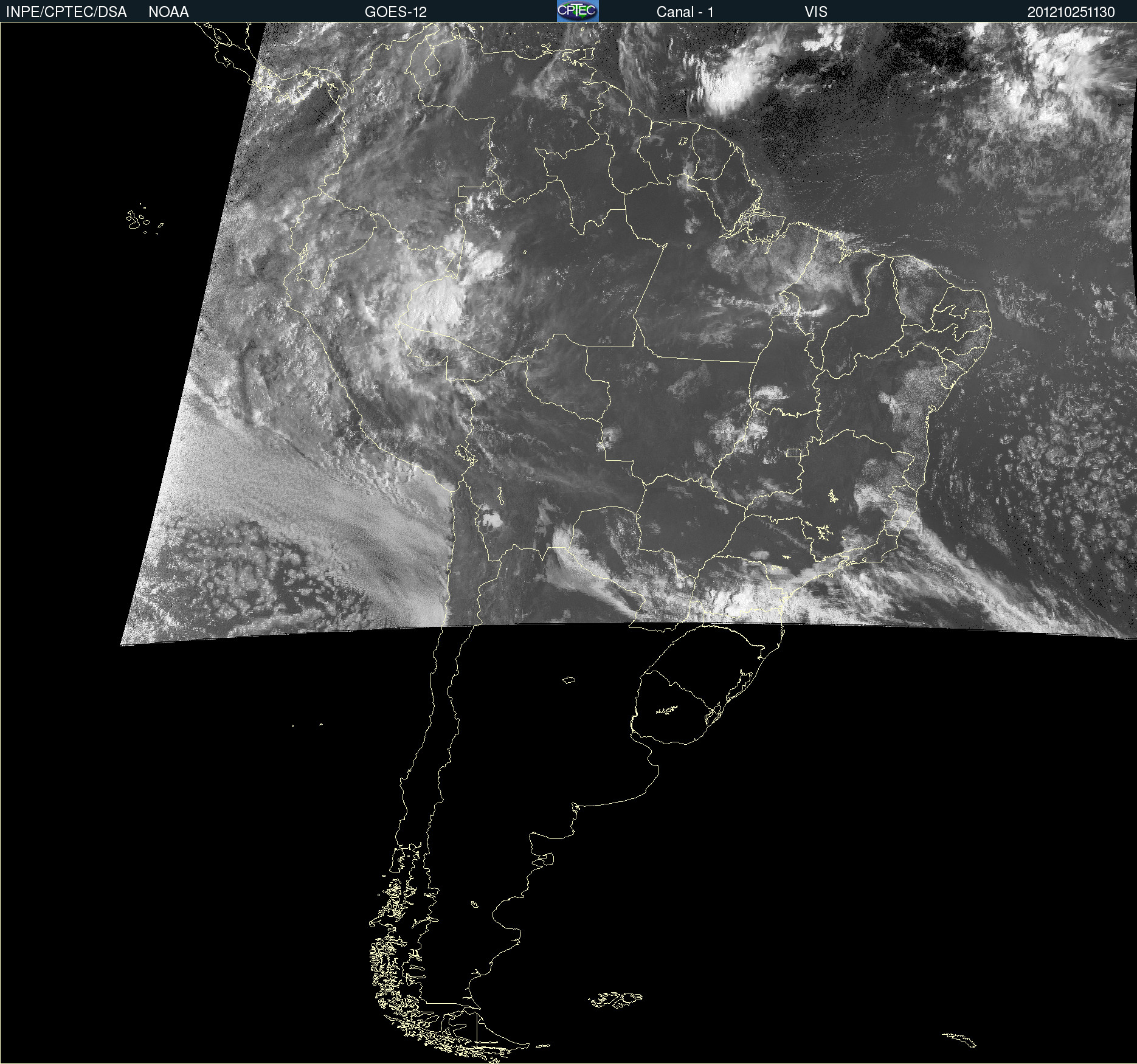
Task: Click the NOAA label in header
Action: click(168, 12)
